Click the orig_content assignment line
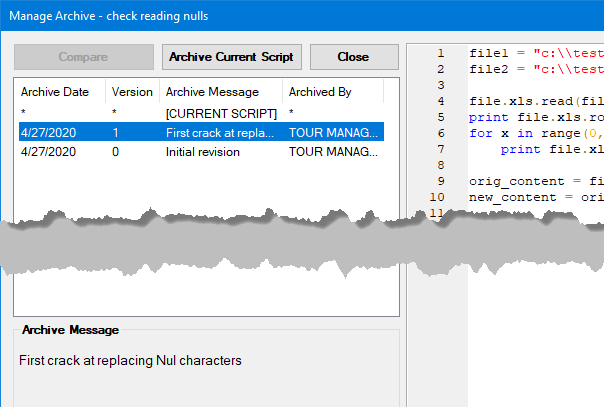Screen dimensions: 604x407 535,182
